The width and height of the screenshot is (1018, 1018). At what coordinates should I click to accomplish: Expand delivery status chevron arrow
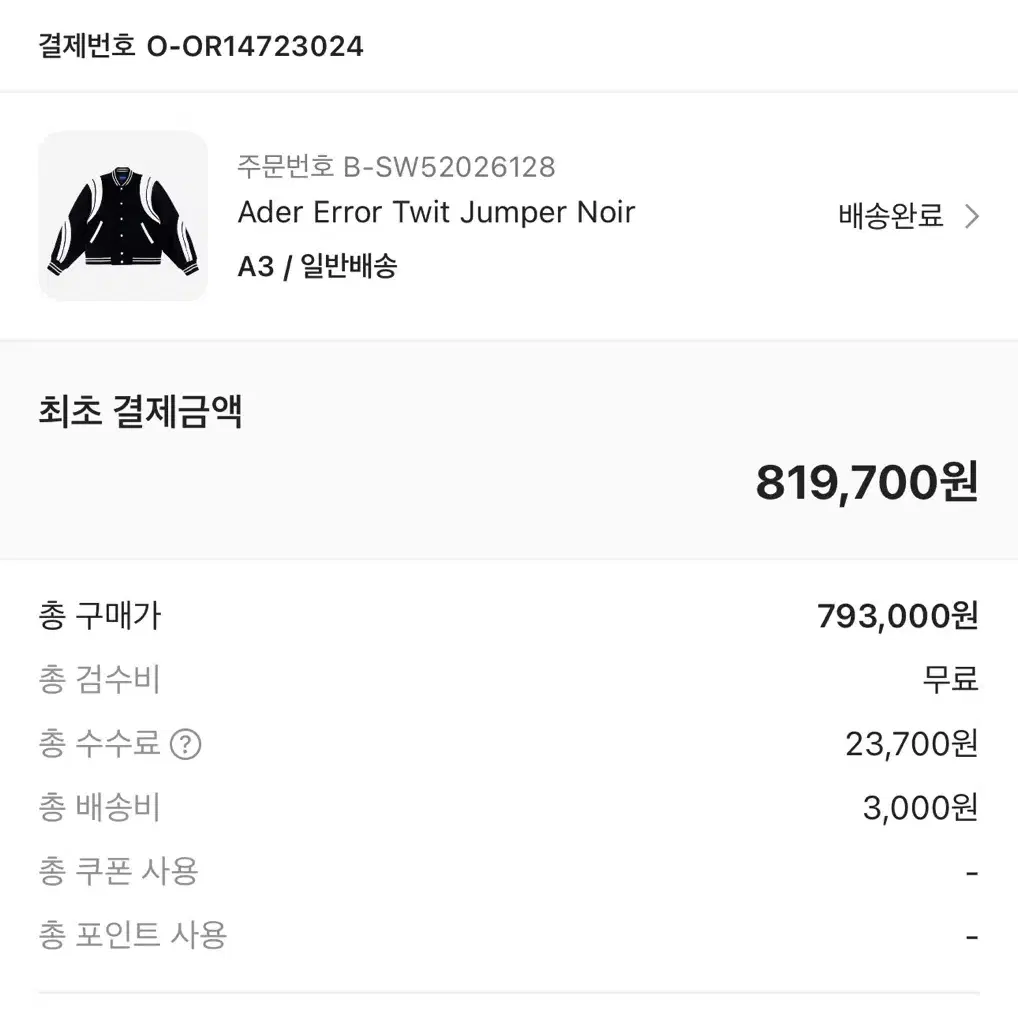pos(971,216)
